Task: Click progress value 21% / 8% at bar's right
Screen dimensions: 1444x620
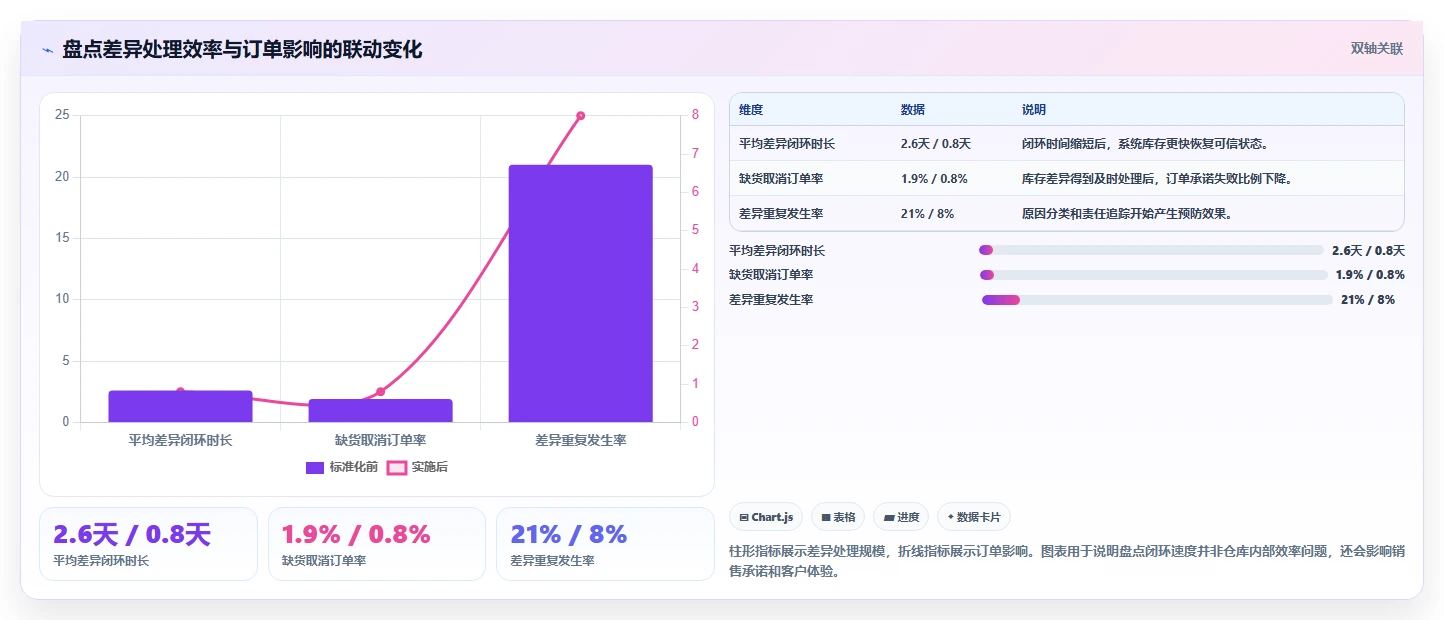Action: (x=1368, y=300)
